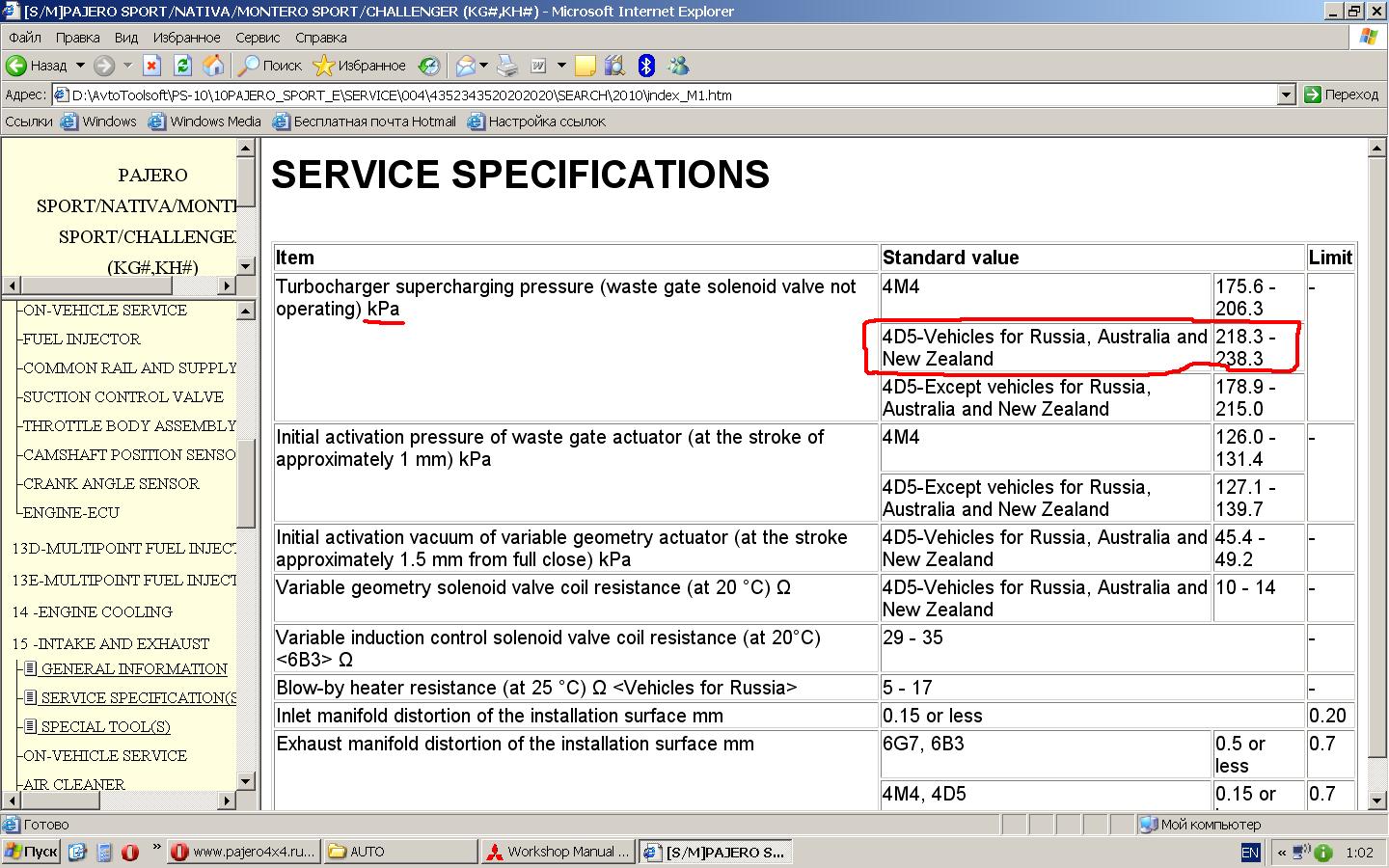1389x868 pixels.
Task: Open the History toolbar icon
Action: [429, 66]
